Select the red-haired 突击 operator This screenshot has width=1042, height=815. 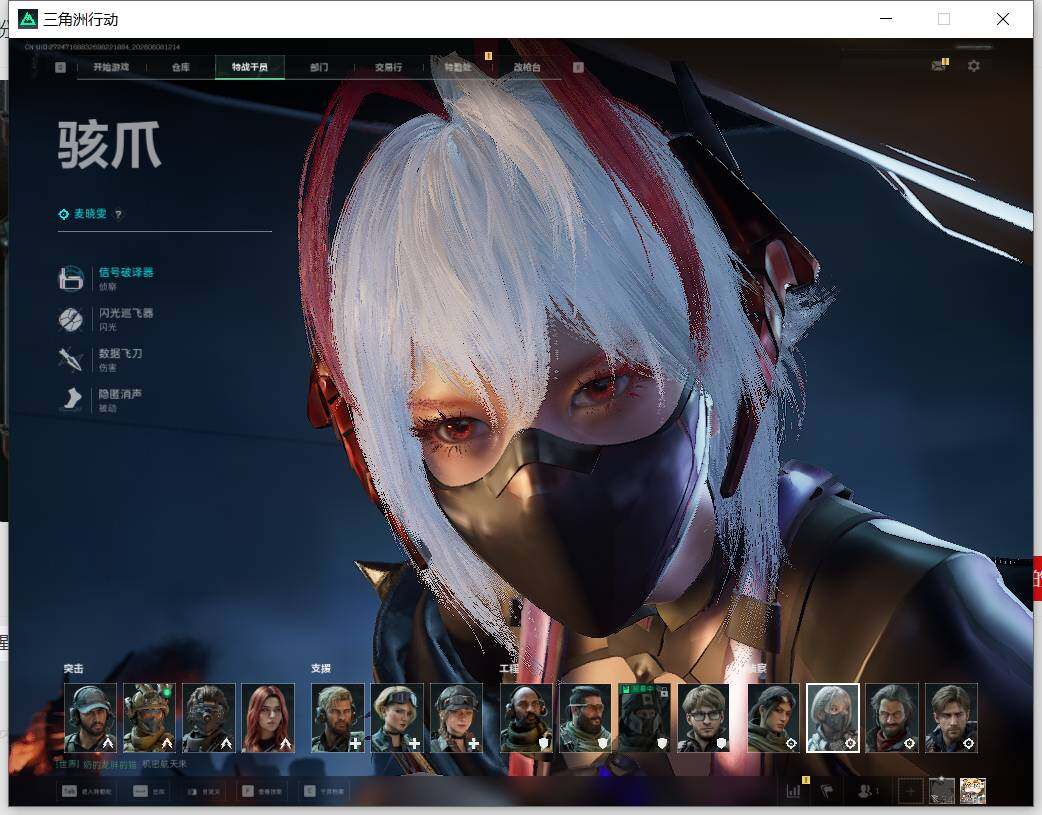(268, 717)
